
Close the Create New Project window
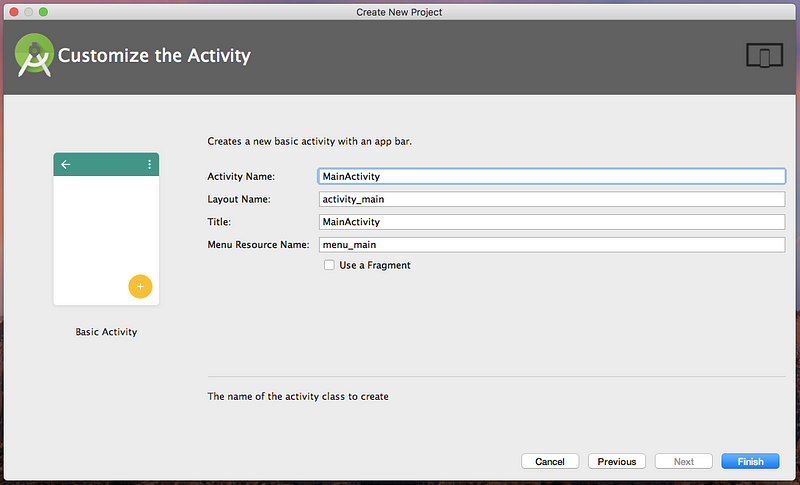(14, 12)
